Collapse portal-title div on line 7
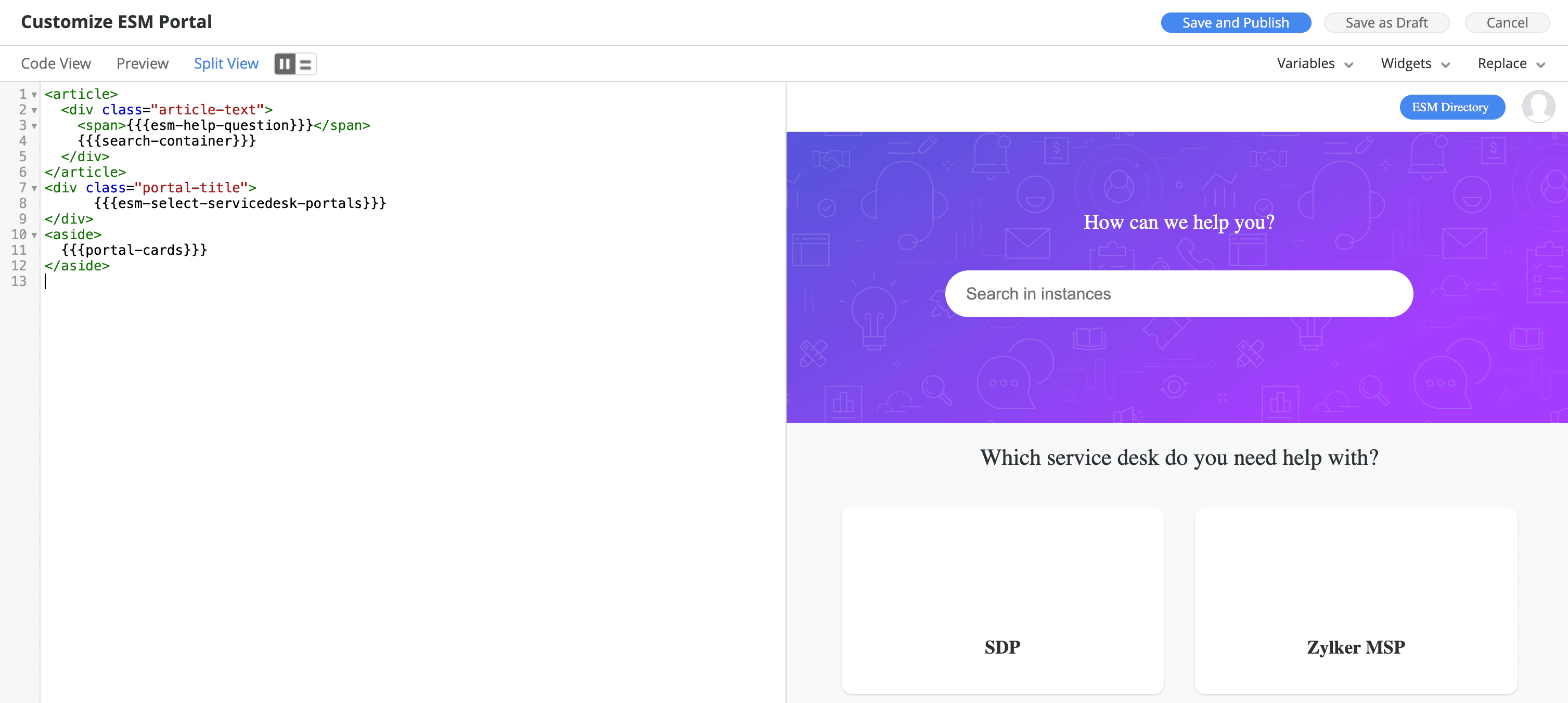Viewport: 1568px width, 703px height. point(35,189)
